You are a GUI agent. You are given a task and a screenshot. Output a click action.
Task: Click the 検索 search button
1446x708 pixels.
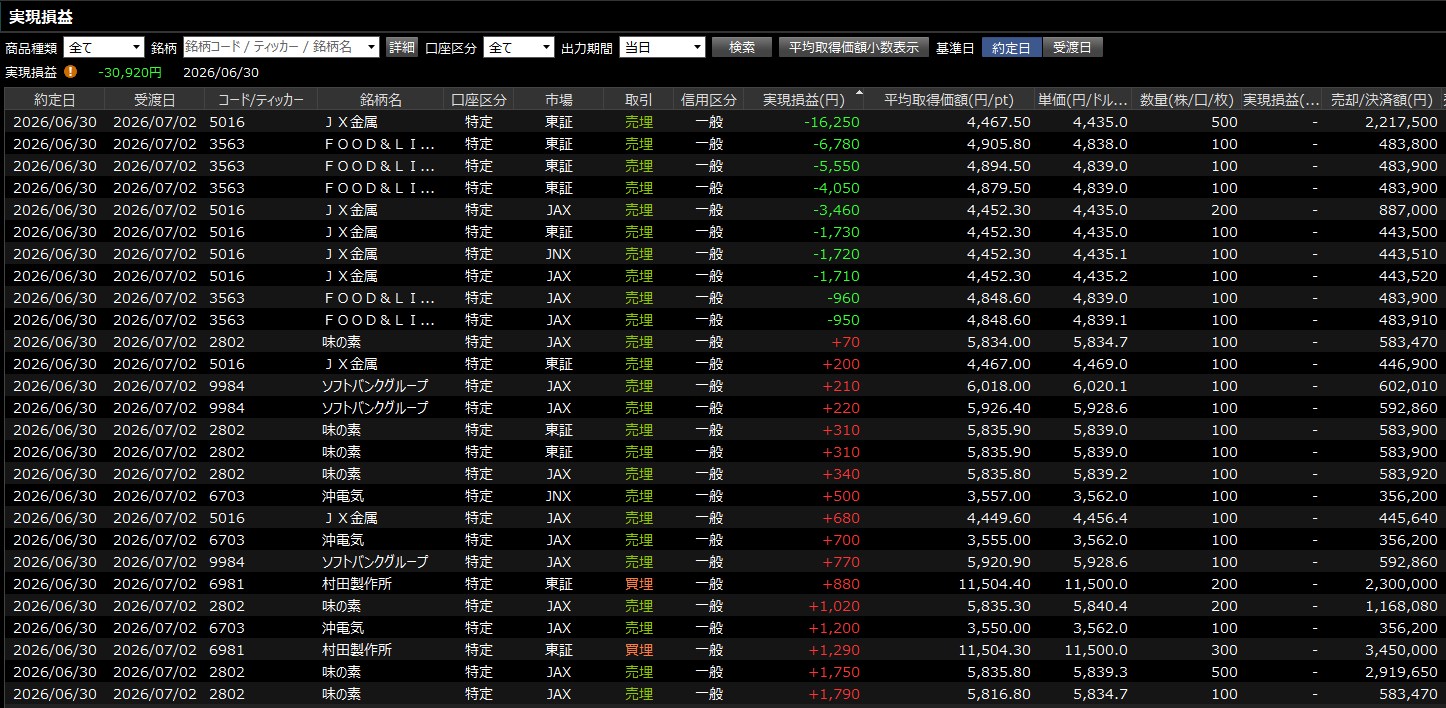[742, 47]
